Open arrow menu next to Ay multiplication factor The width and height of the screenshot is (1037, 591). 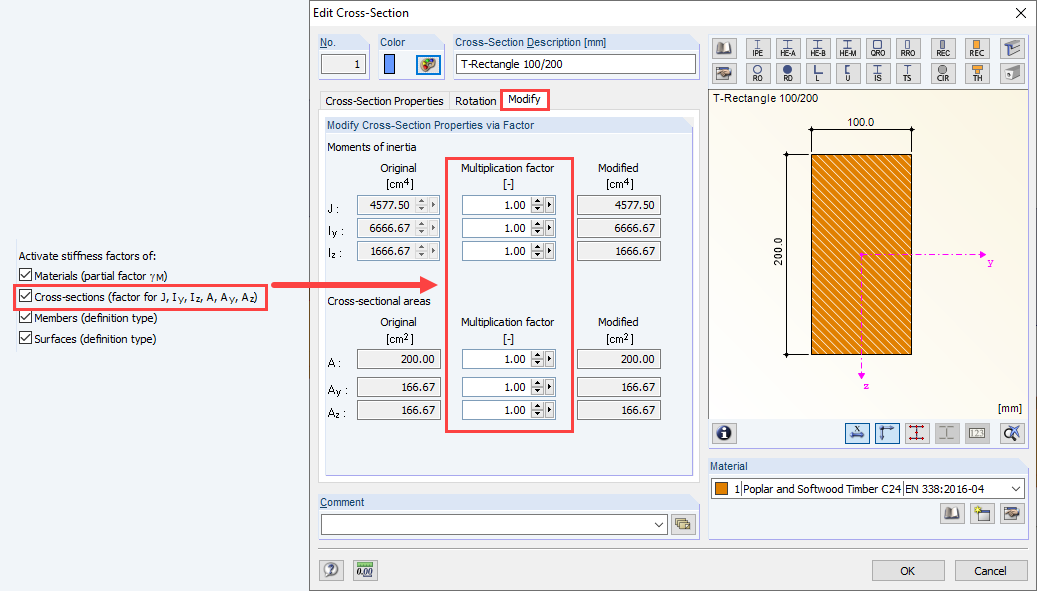(550, 387)
